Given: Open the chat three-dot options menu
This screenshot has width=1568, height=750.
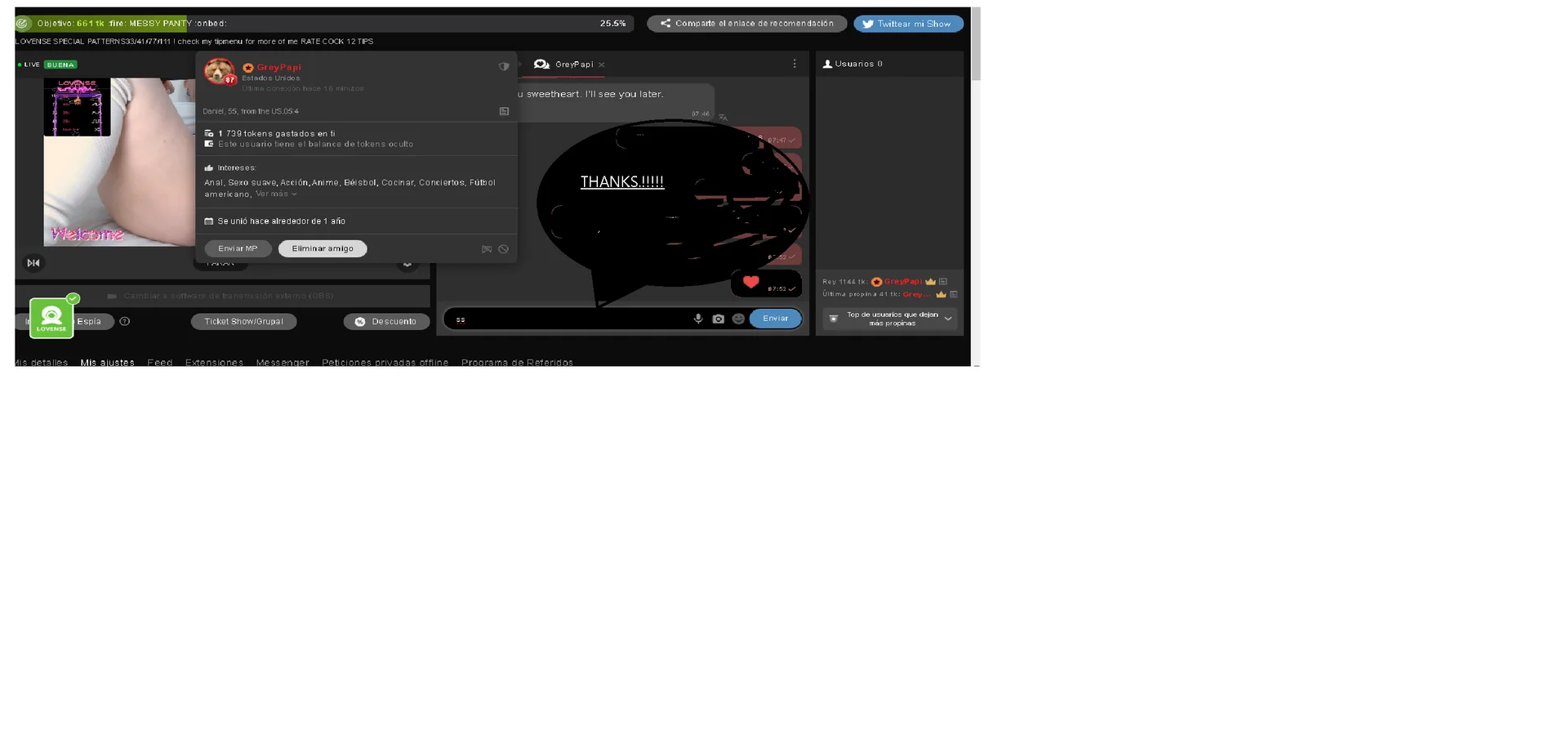Looking at the screenshot, I should click(x=794, y=64).
